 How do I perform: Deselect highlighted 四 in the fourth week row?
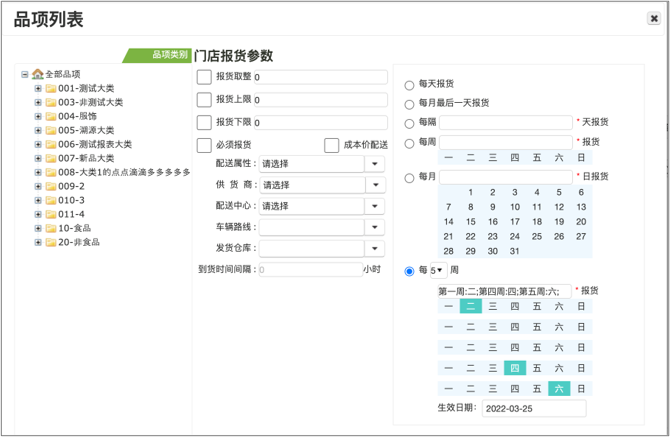[514, 368]
